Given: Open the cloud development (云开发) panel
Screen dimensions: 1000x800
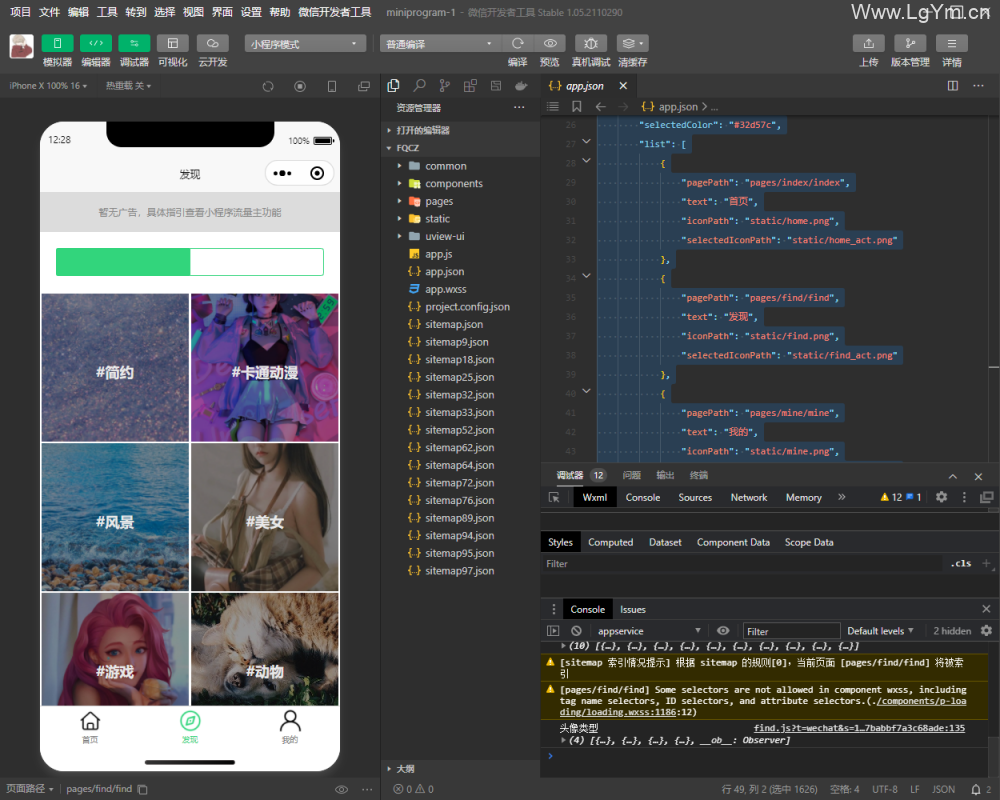Looking at the screenshot, I should [x=212, y=43].
